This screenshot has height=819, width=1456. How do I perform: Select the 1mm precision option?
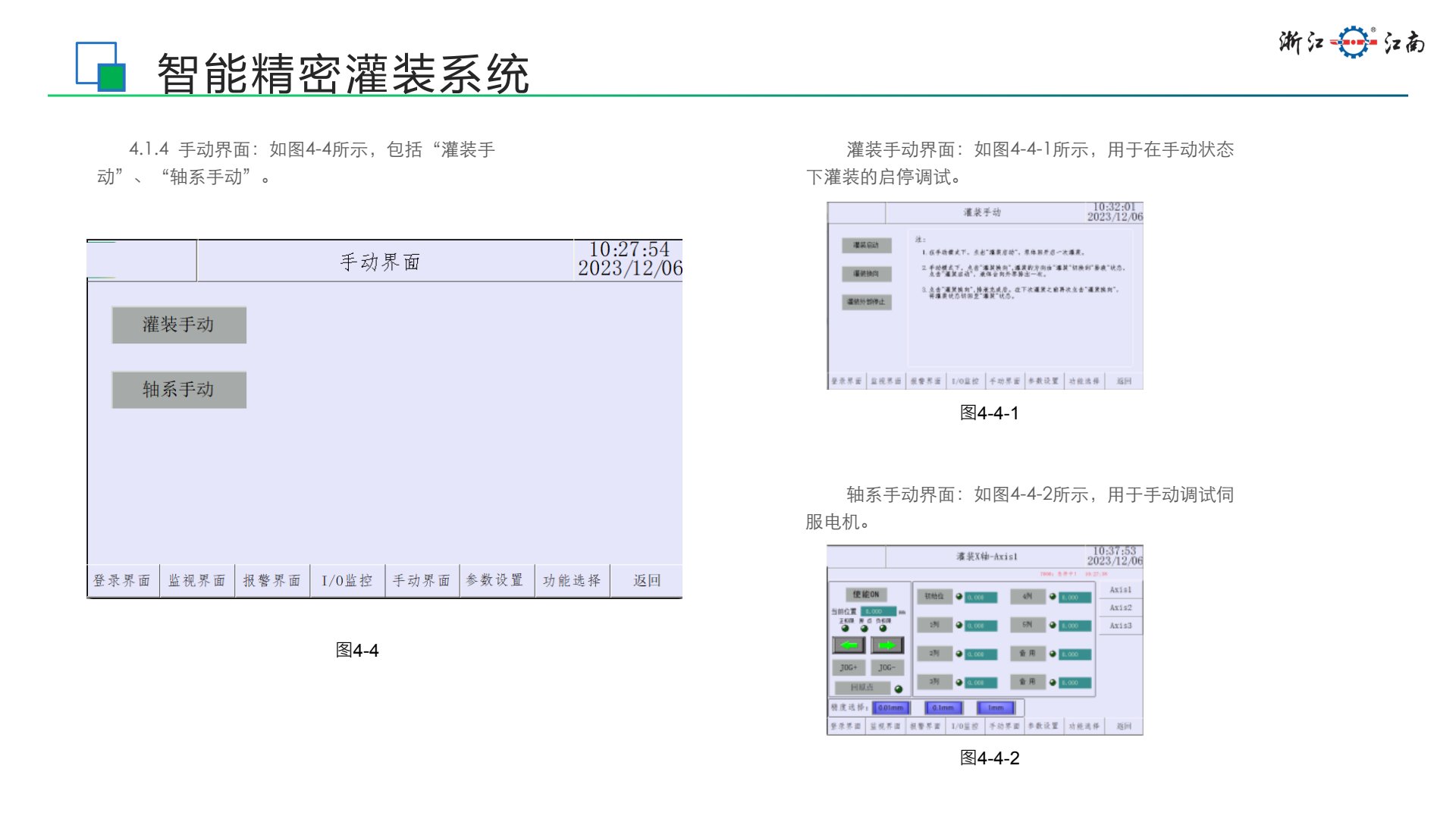[996, 708]
